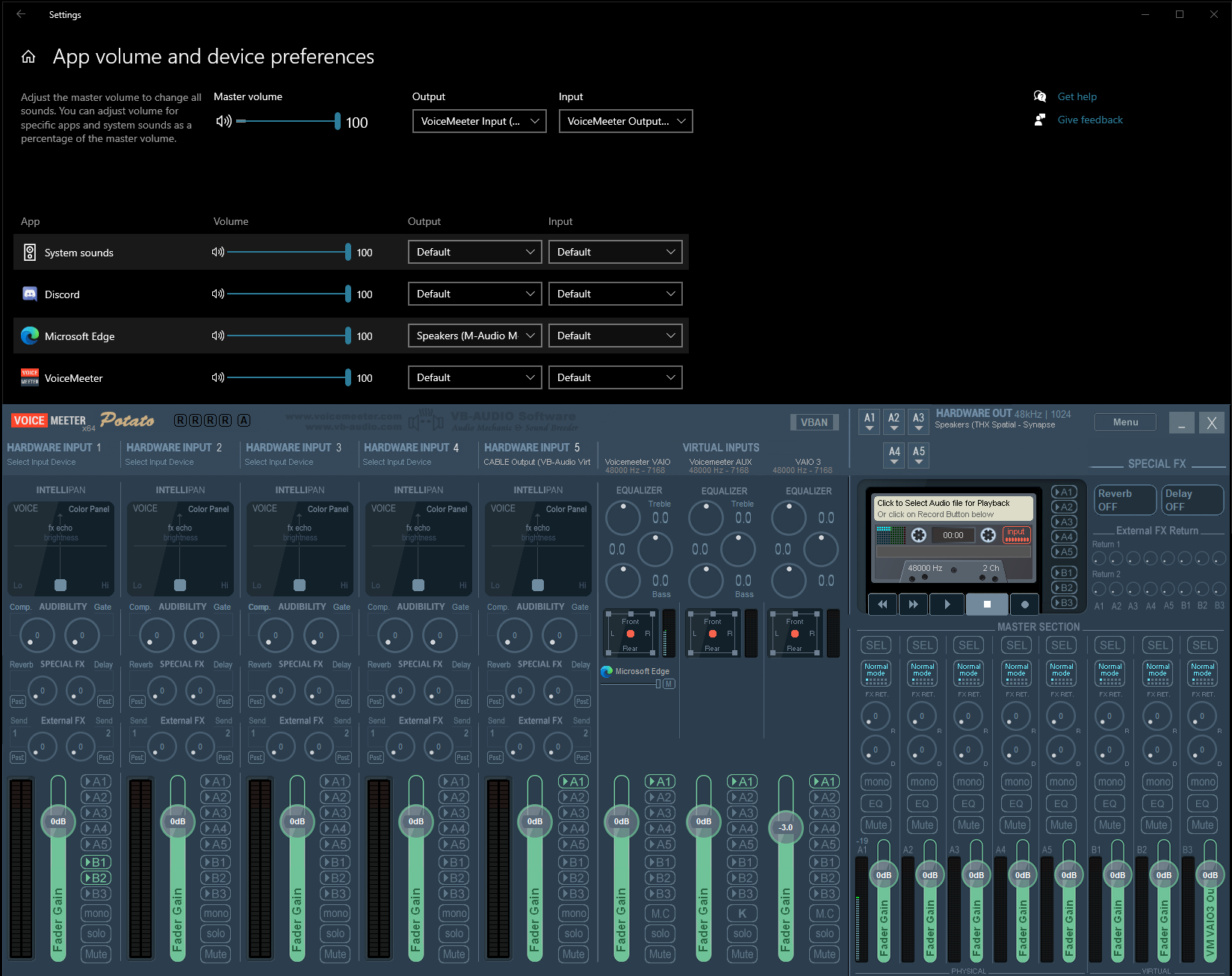This screenshot has height=976, width=1232.
Task: Mute Microsoft Edge via its speaker icon
Action: coord(217,336)
